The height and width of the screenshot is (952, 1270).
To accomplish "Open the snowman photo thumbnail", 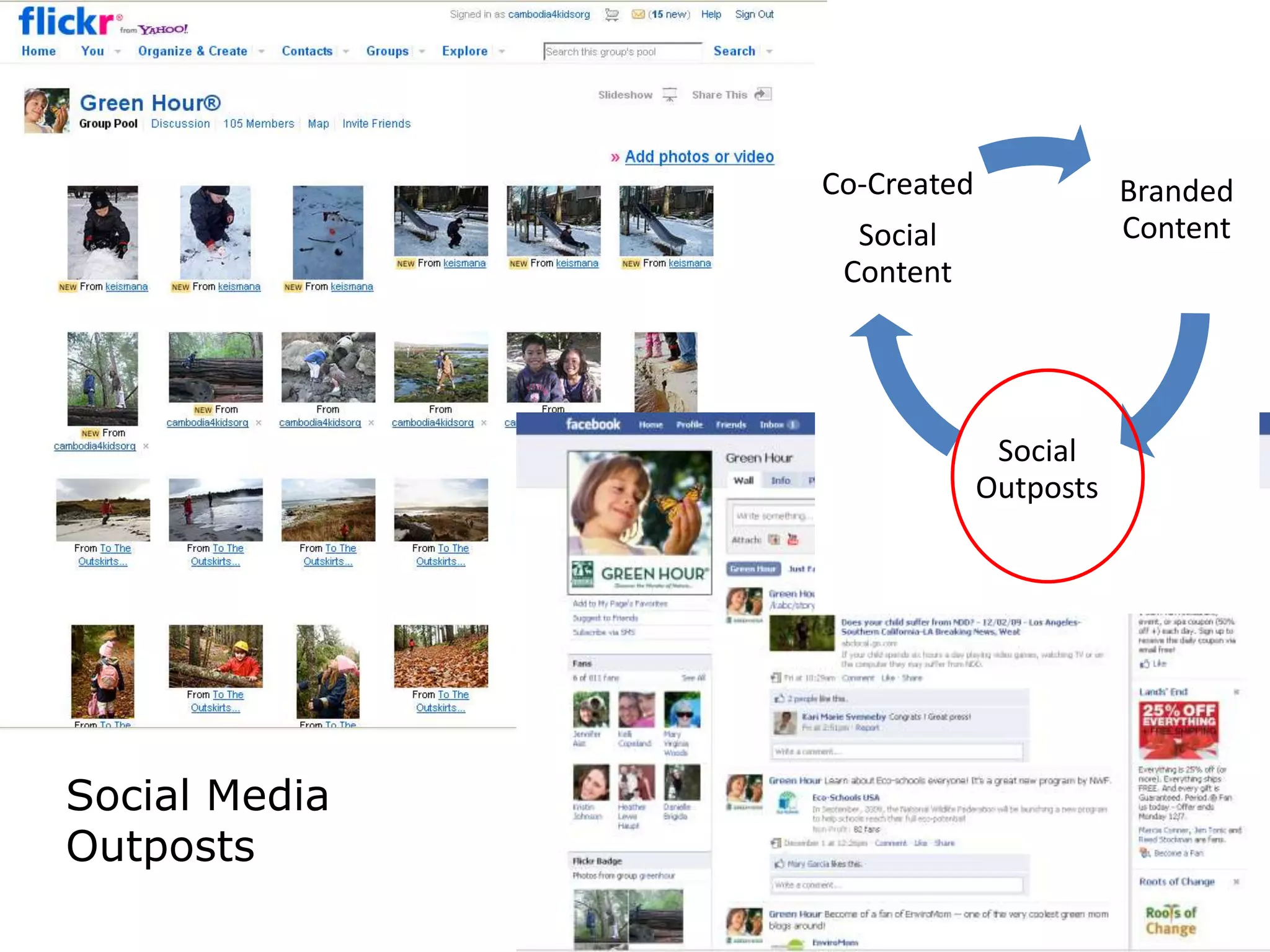I will tap(328, 232).
